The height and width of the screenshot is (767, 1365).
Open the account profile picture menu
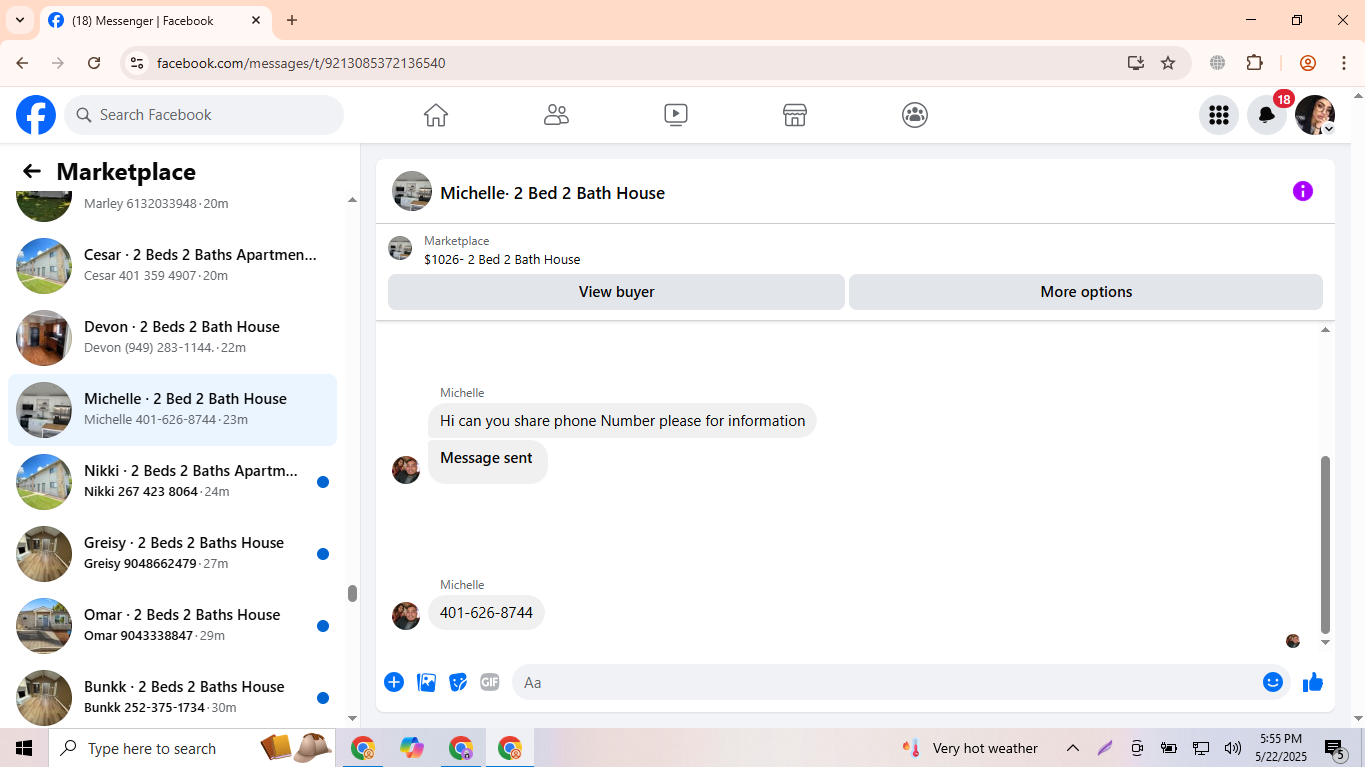[x=1315, y=115]
